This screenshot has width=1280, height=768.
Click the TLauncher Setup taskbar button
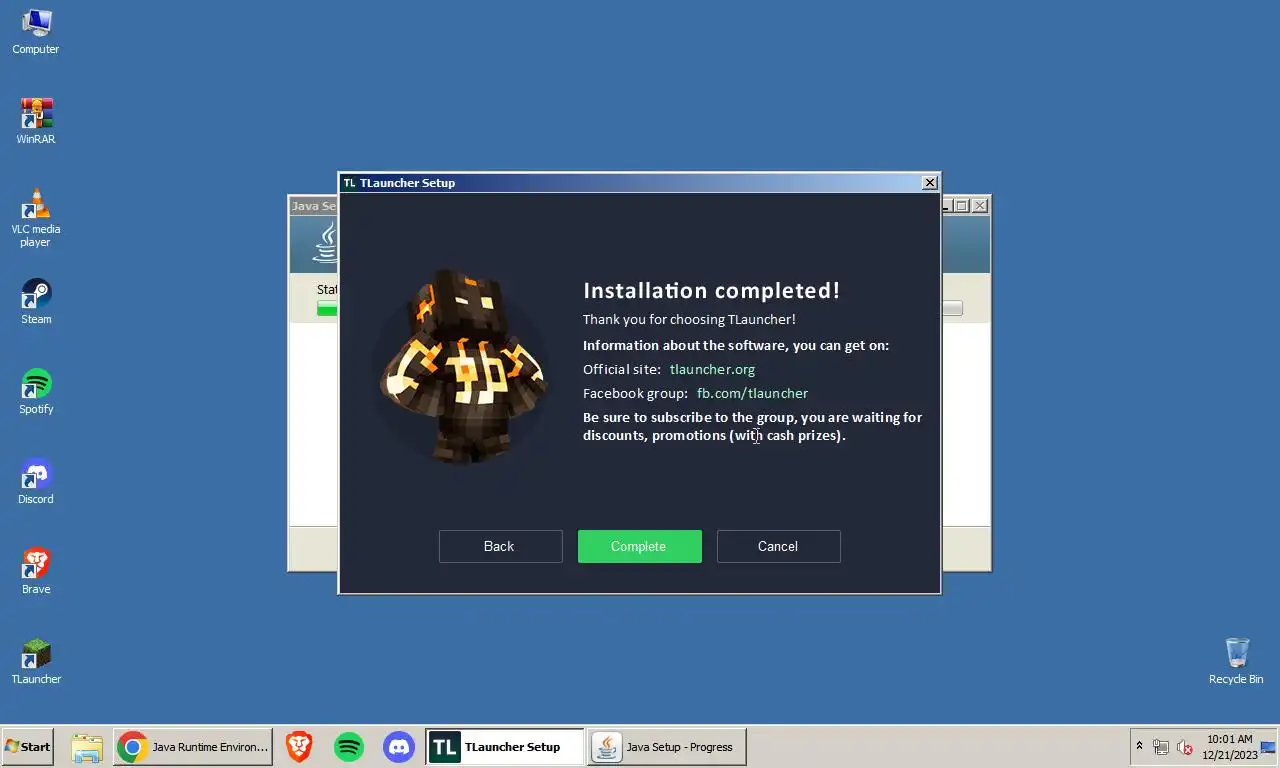click(506, 747)
